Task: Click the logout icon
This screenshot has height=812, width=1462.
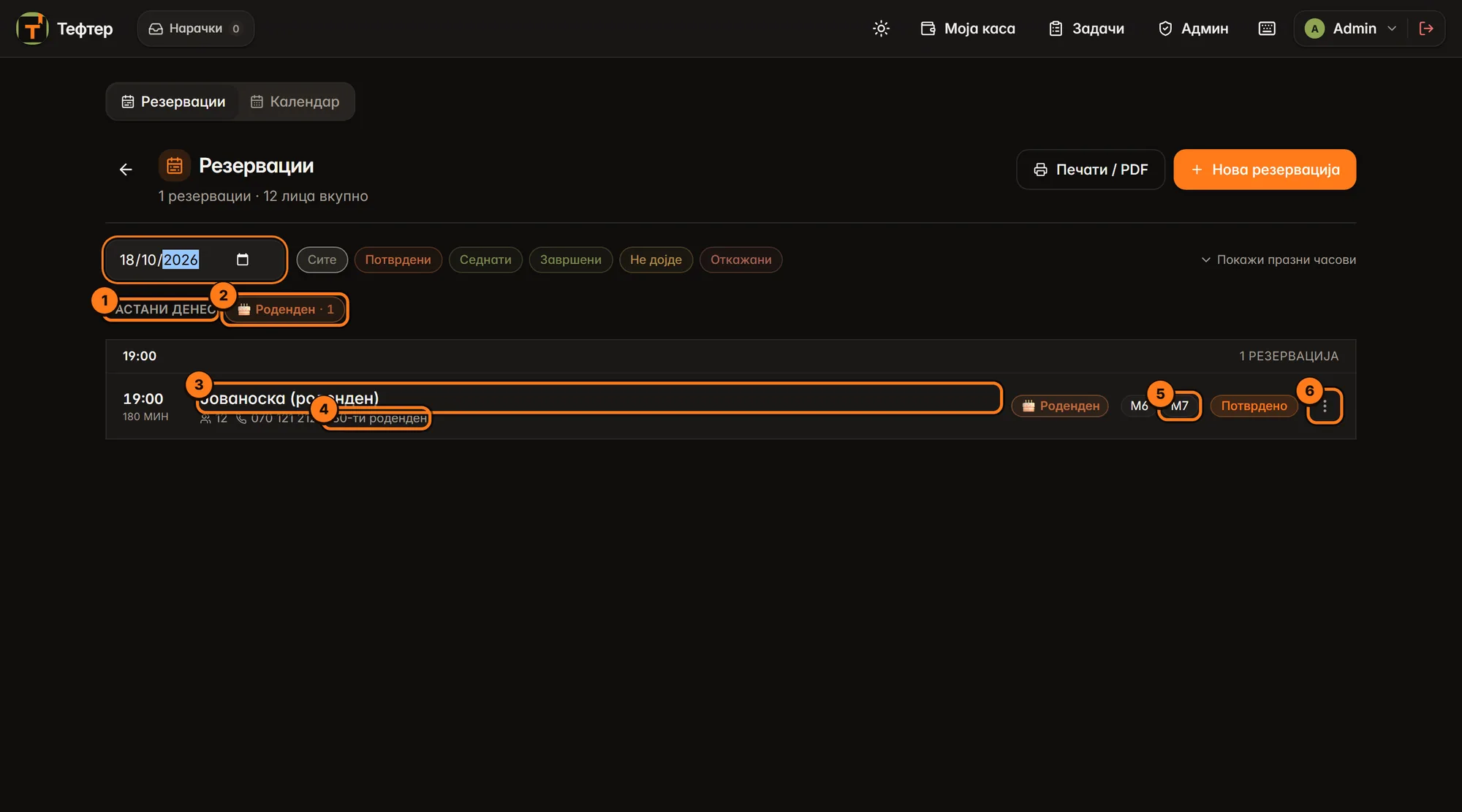Action: (x=1426, y=29)
